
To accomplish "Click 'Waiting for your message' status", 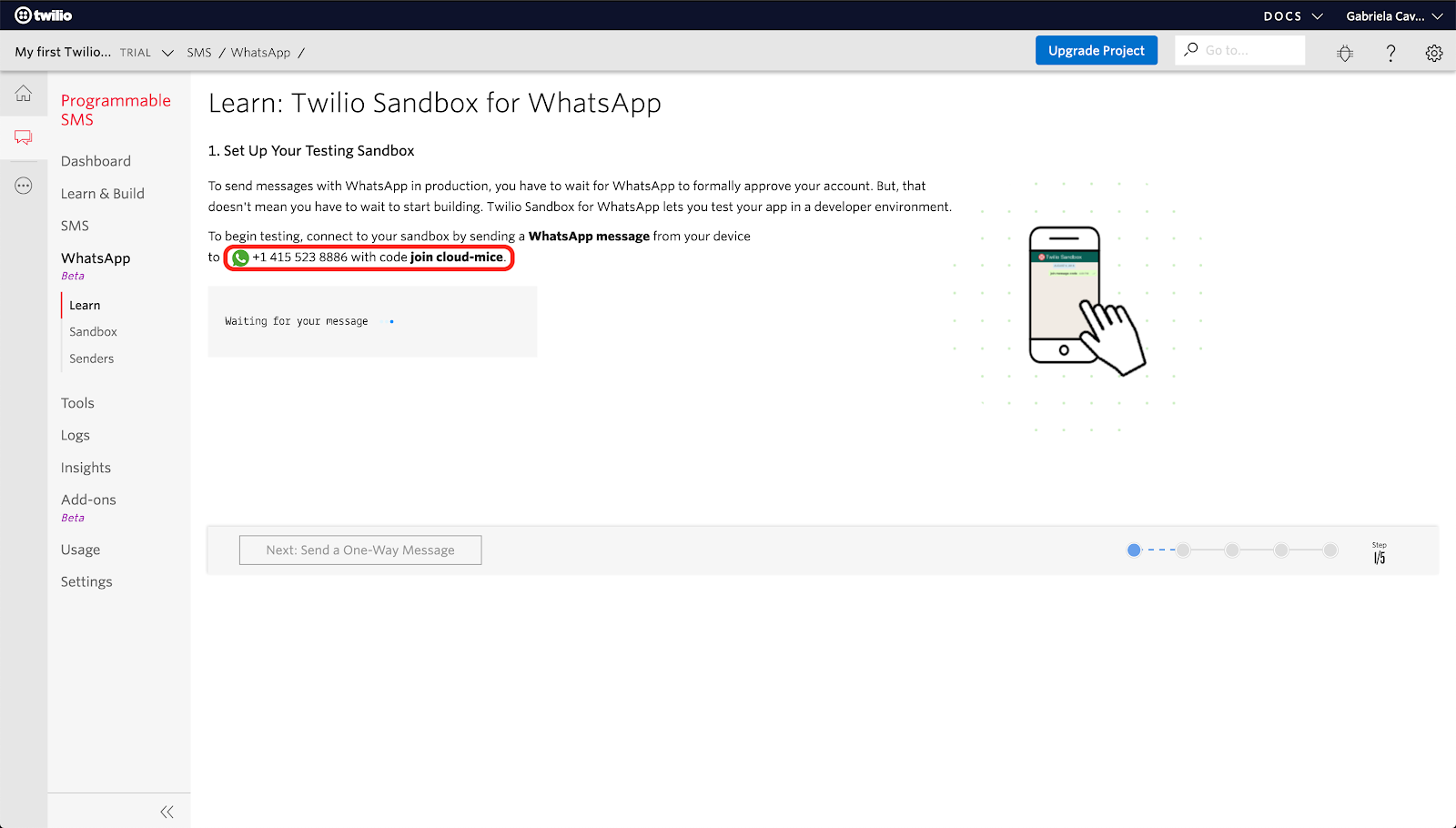I will [297, 321].
